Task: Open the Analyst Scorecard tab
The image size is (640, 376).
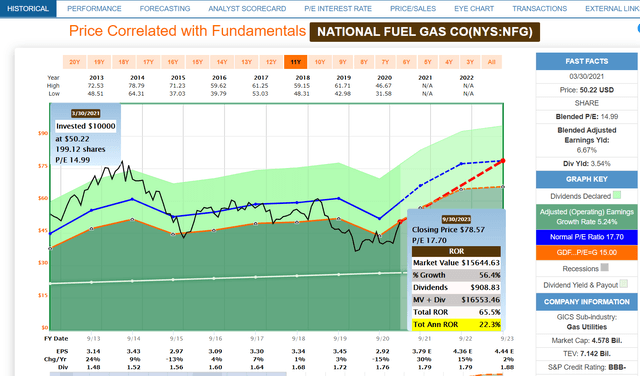Action: coord(247,9)
